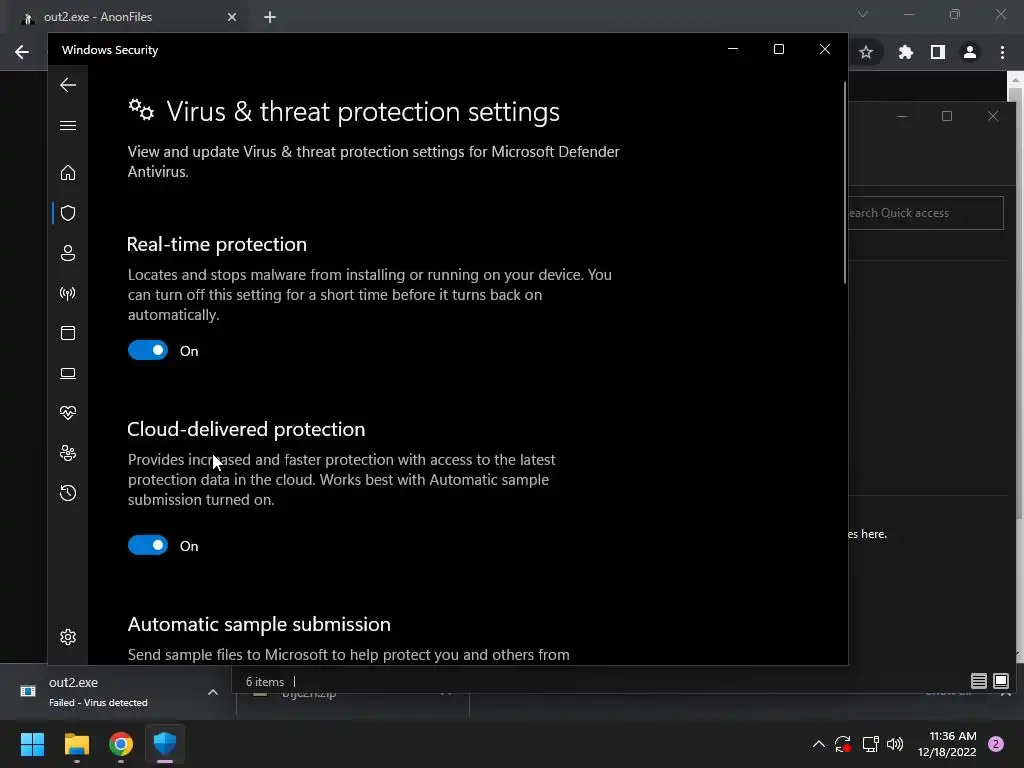Open volume speaker tray icon
Viewport: 1024px width, 768px height.
[895, 744]
